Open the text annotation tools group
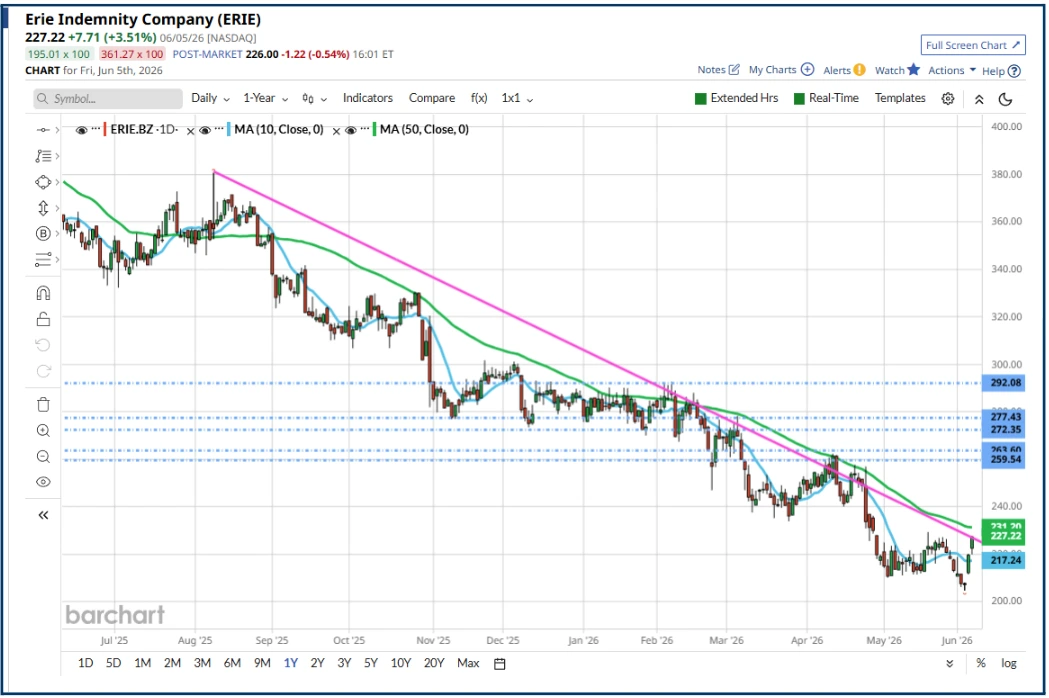Image resolution: width=1049 pixels, height=698 pixels. pyautogui.click(x=43, y=156)
